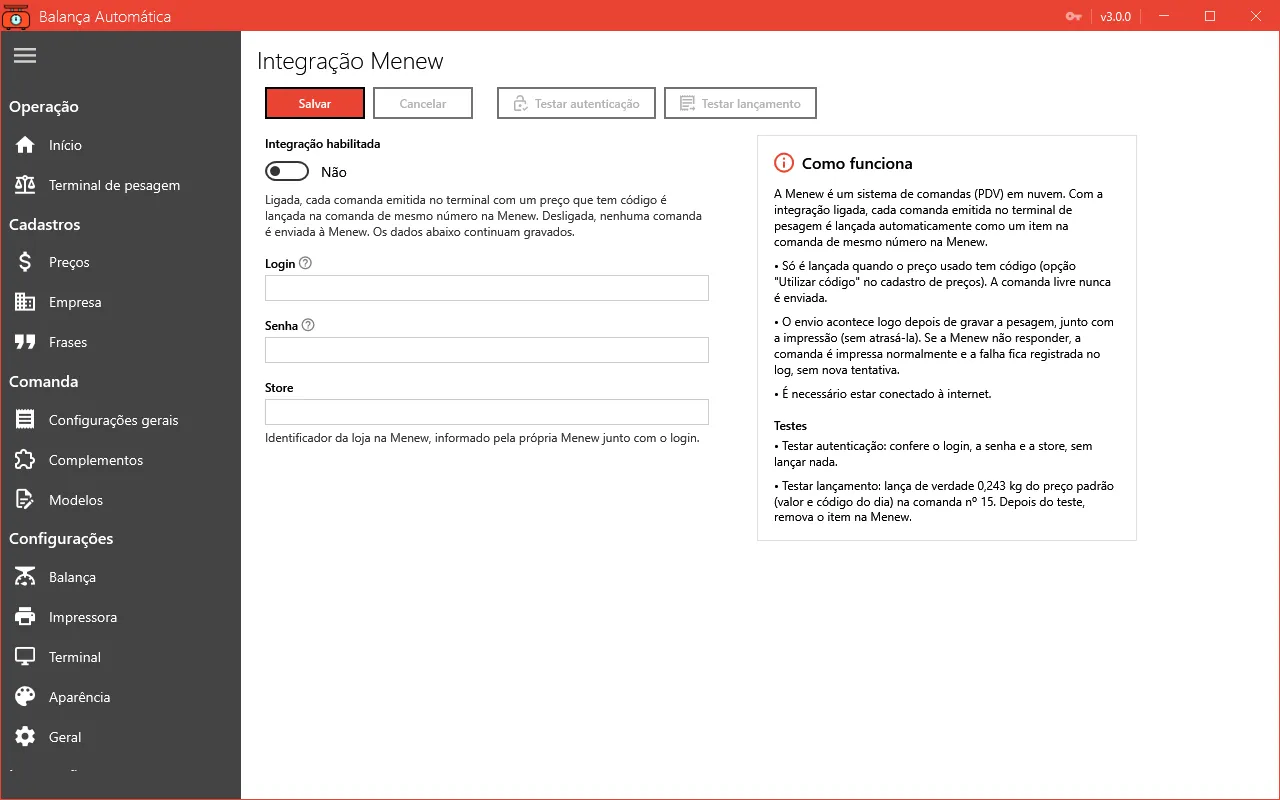Click the Modelos document edit icon

25,500
